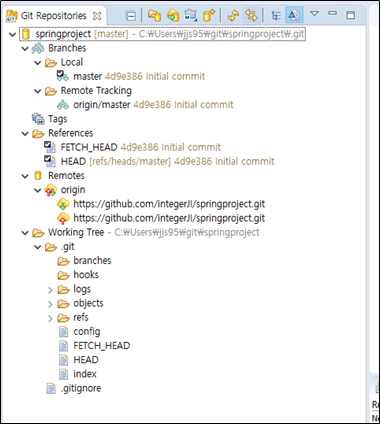Toggle Display Latest Branch Commit
Image resolution: width=380 pixels, height=424 pixels.
(294, 15)
